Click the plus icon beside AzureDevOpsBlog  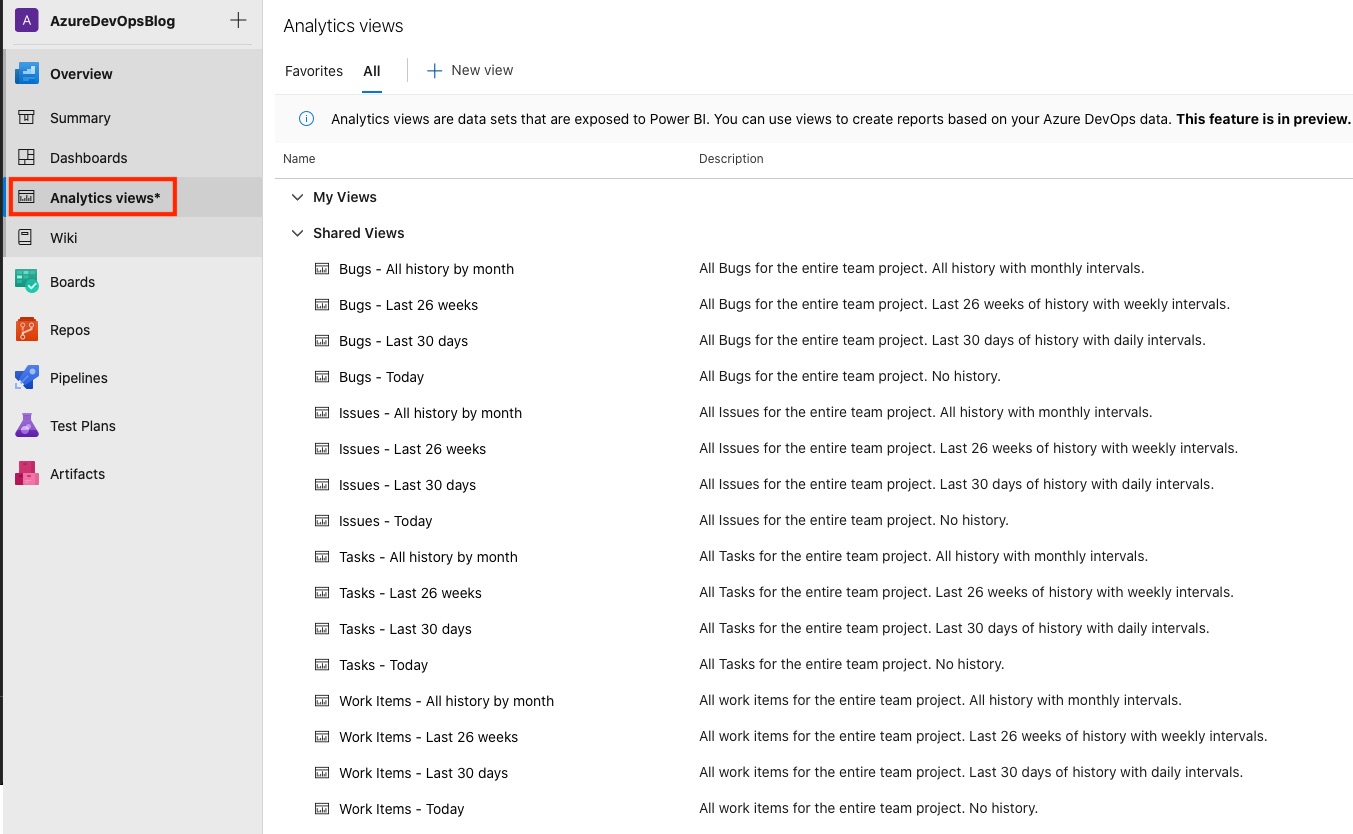pyautogui.click(x=238, y=20)
